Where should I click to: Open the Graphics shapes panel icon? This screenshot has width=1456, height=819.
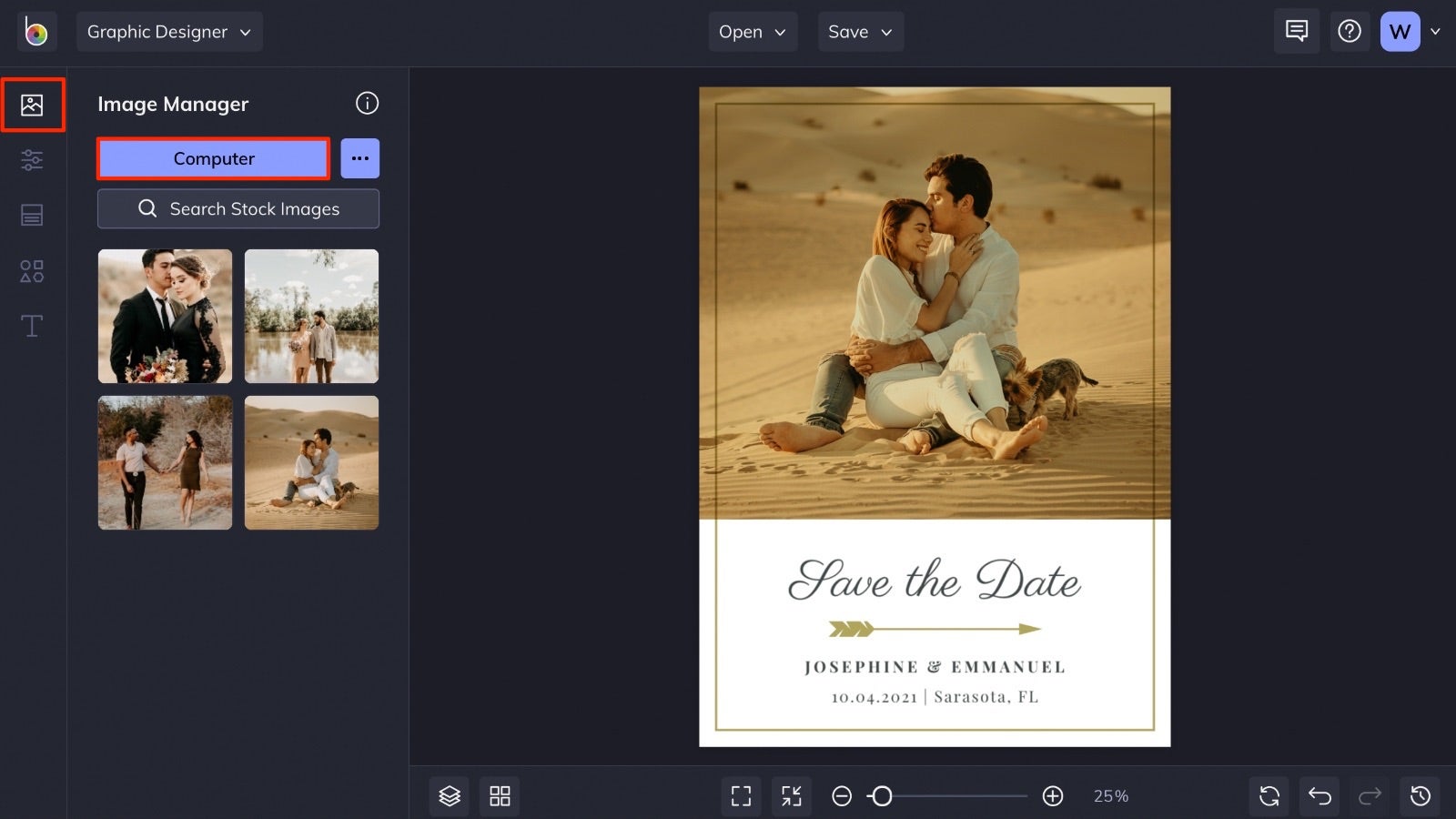point(32,271)
